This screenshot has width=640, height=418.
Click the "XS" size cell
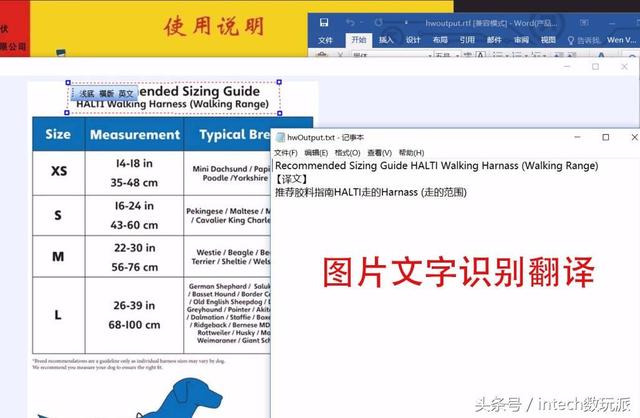[x=59, y=171]
